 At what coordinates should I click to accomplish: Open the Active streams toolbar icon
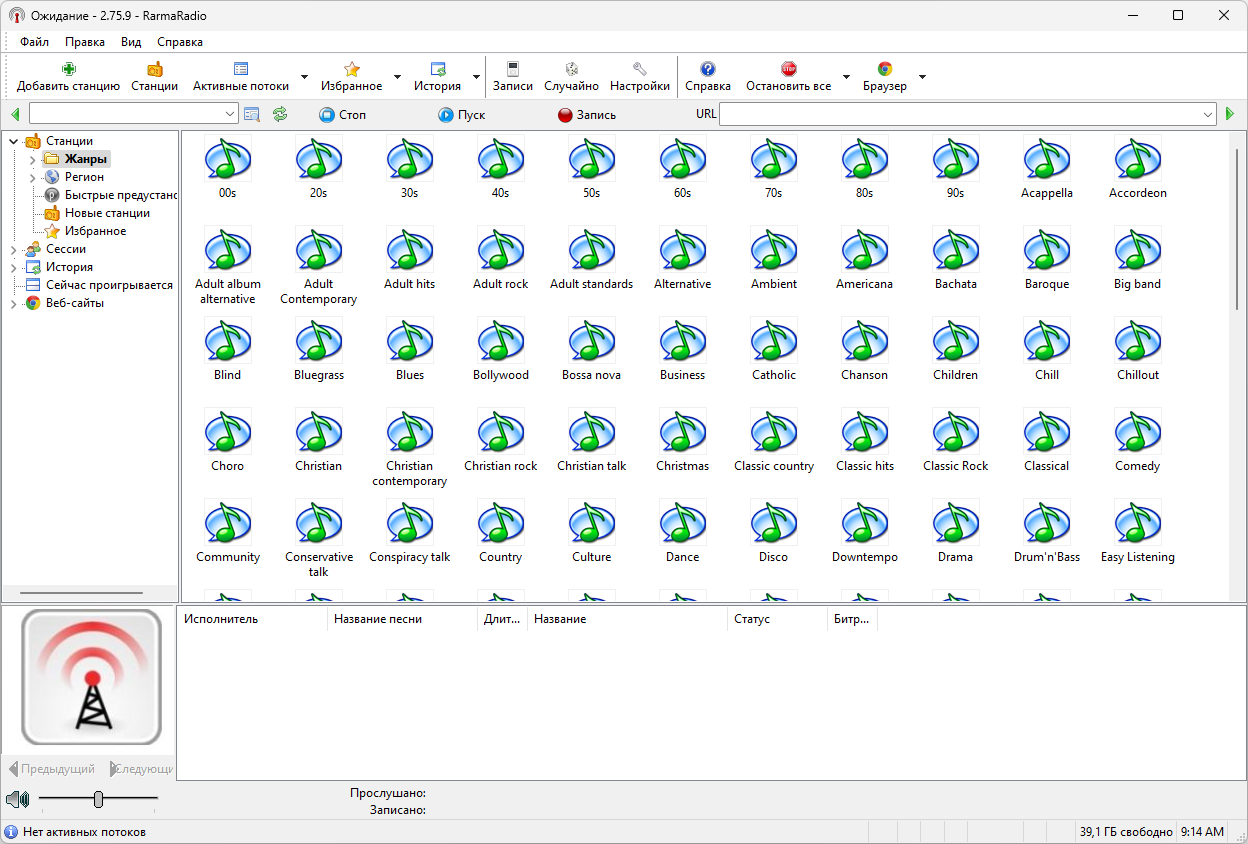coord(241,69)
